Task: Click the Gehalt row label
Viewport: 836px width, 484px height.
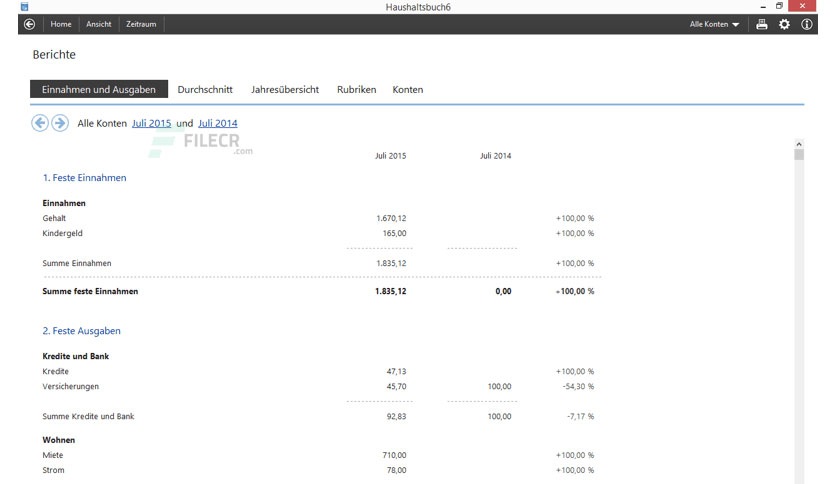Action: 54,218
